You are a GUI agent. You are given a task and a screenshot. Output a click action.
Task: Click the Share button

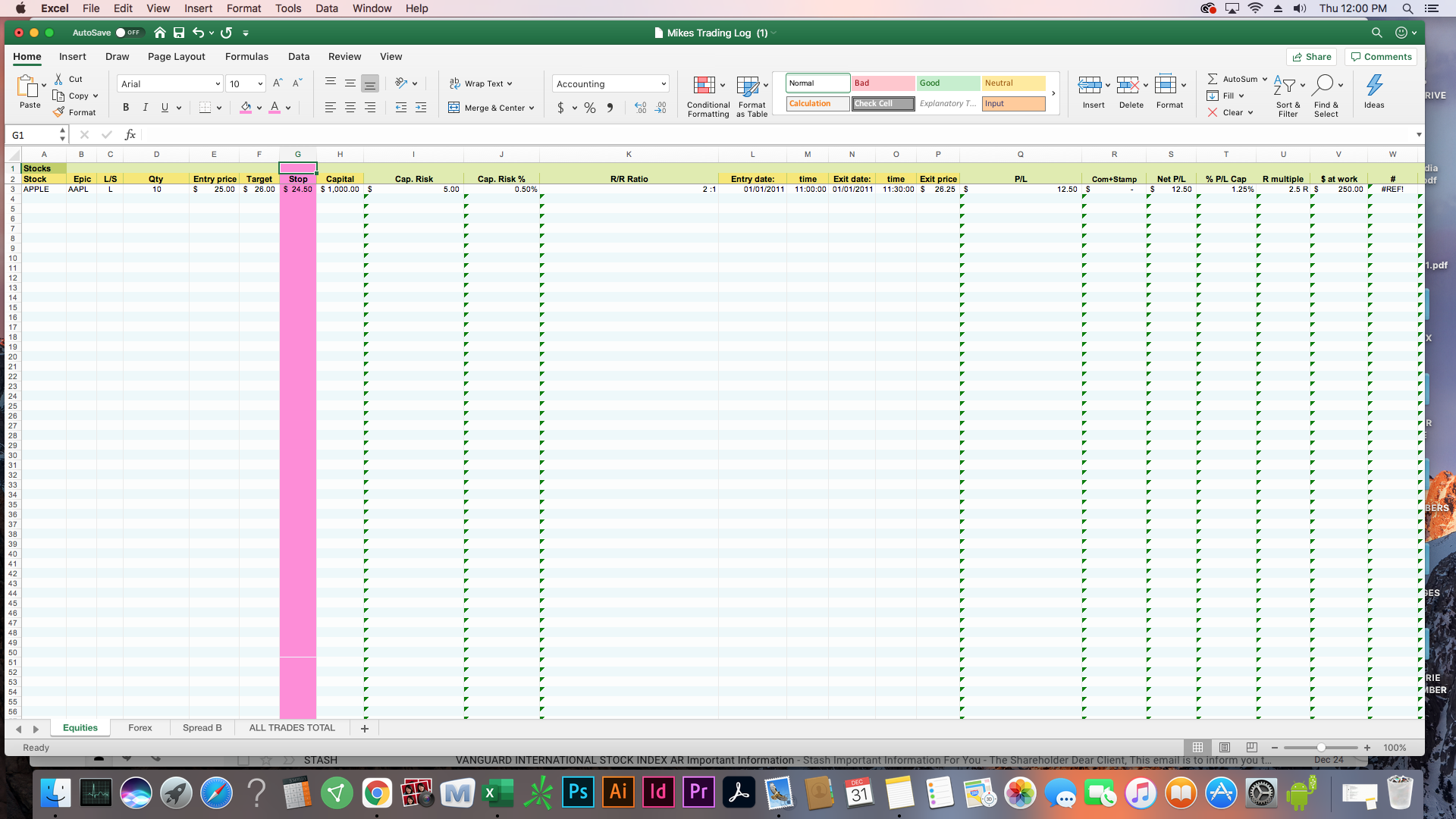[x=1312, y=57]
